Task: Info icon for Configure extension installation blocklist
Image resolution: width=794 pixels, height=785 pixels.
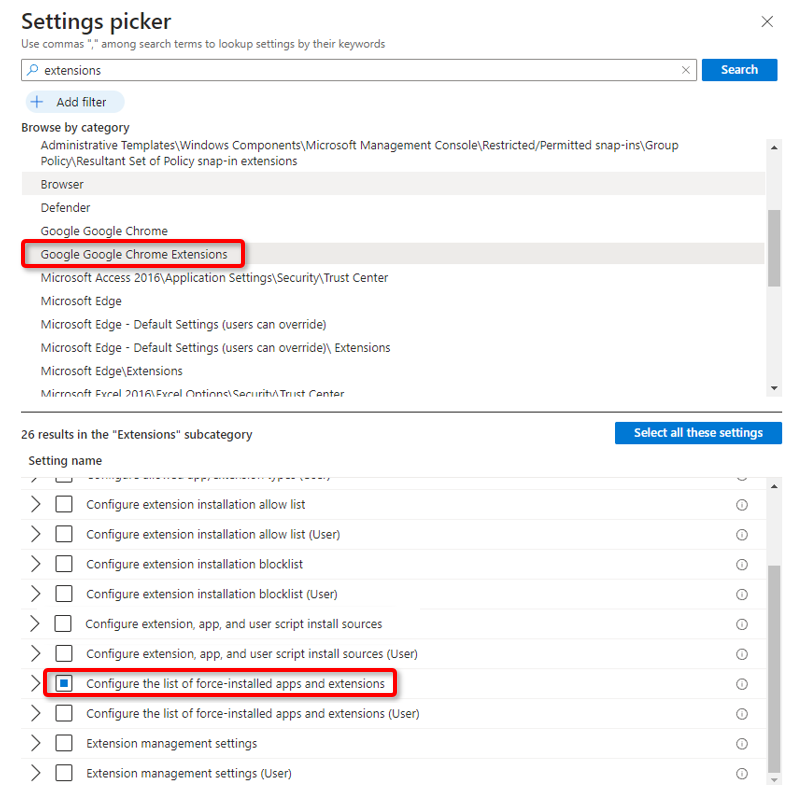Action: (742, 565)
